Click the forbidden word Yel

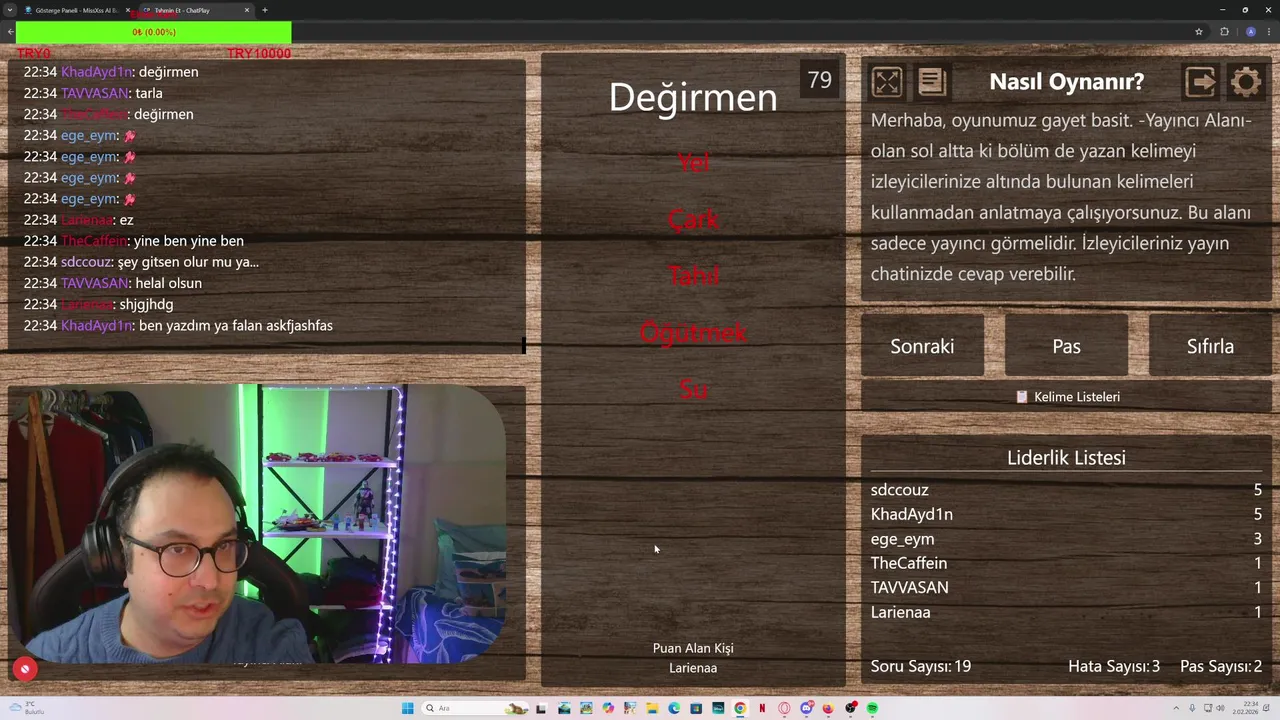coord(693,162)
